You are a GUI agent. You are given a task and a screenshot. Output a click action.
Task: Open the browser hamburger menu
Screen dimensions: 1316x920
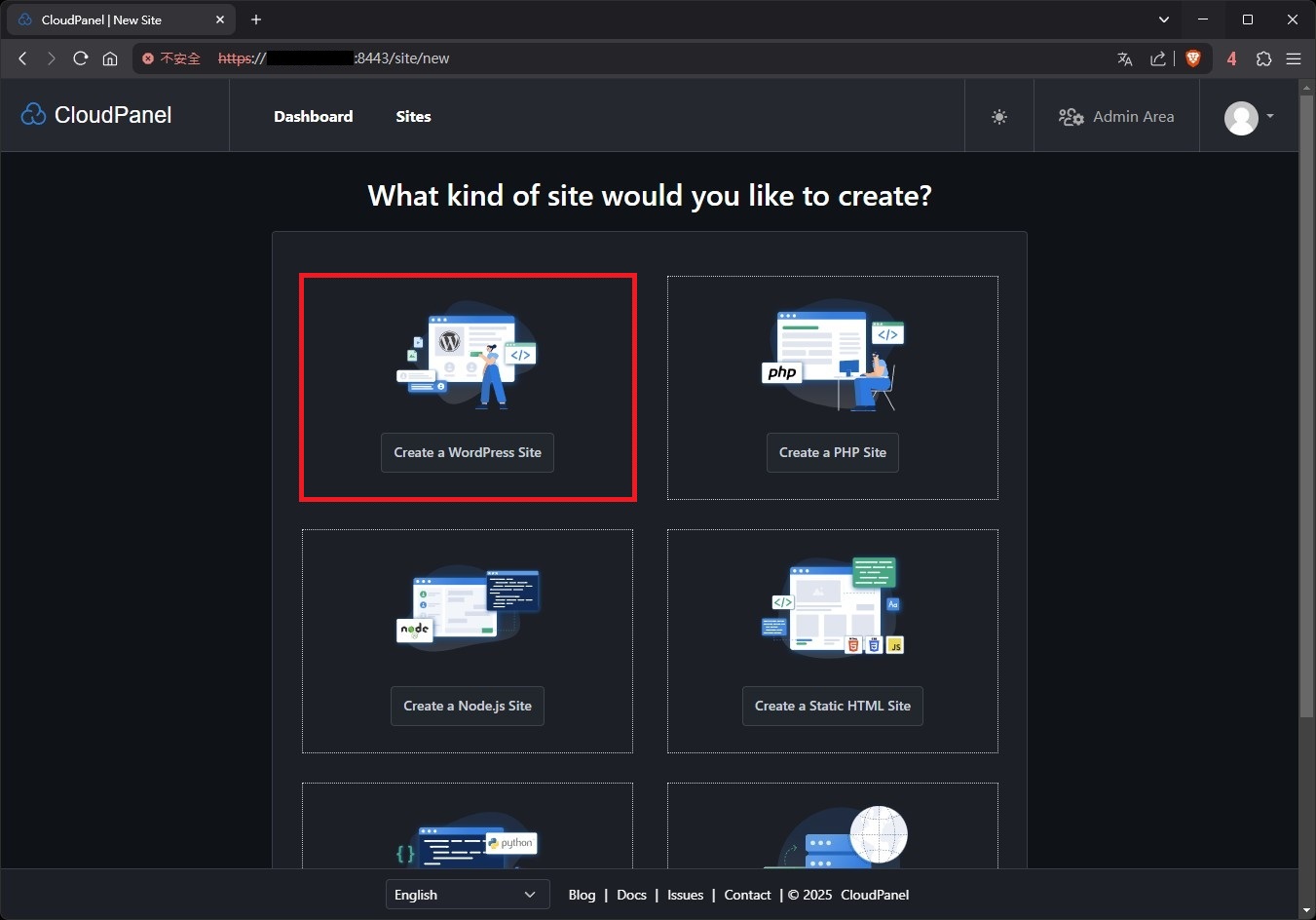click(1294, 58)
